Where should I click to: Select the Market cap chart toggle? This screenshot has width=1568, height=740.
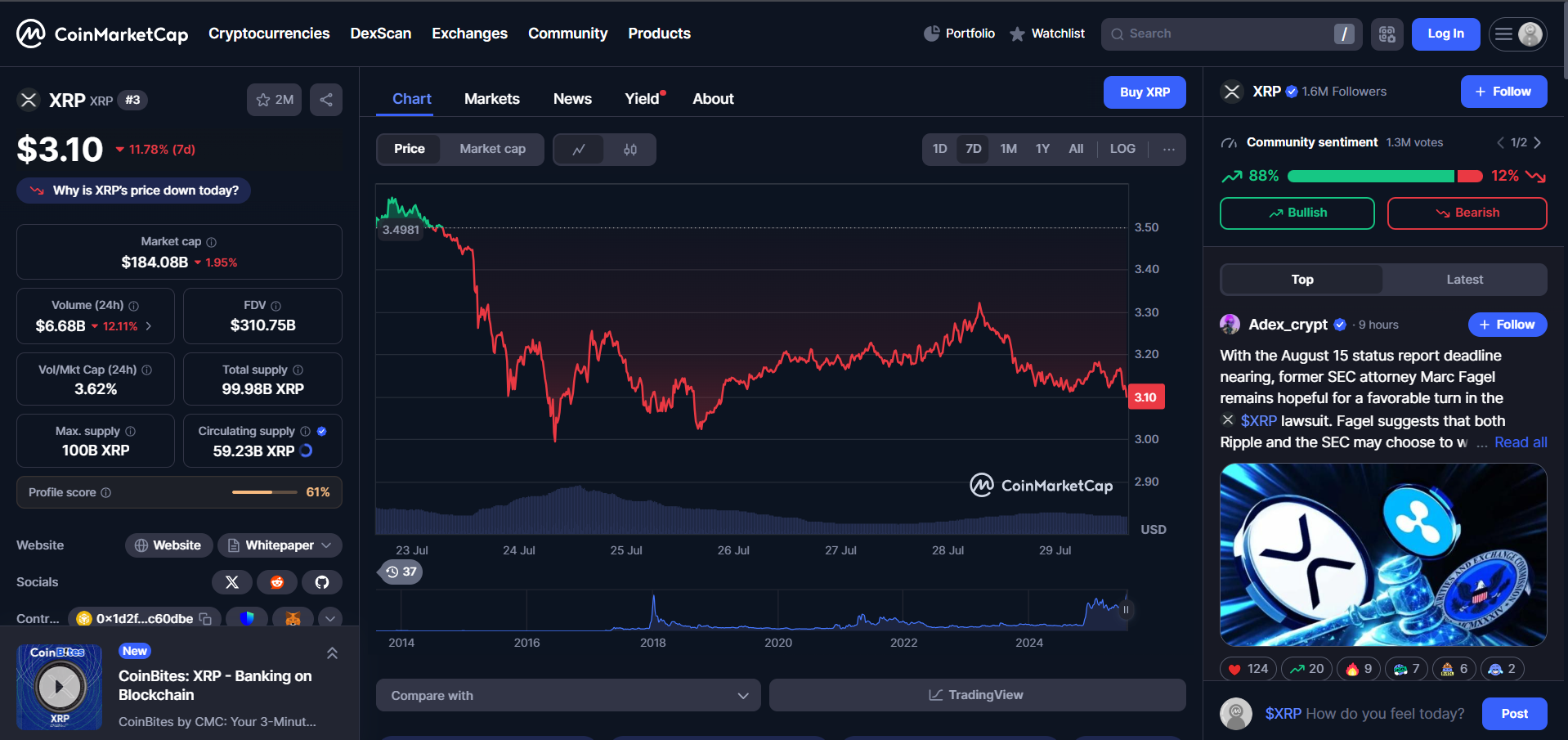coord(492,149)
